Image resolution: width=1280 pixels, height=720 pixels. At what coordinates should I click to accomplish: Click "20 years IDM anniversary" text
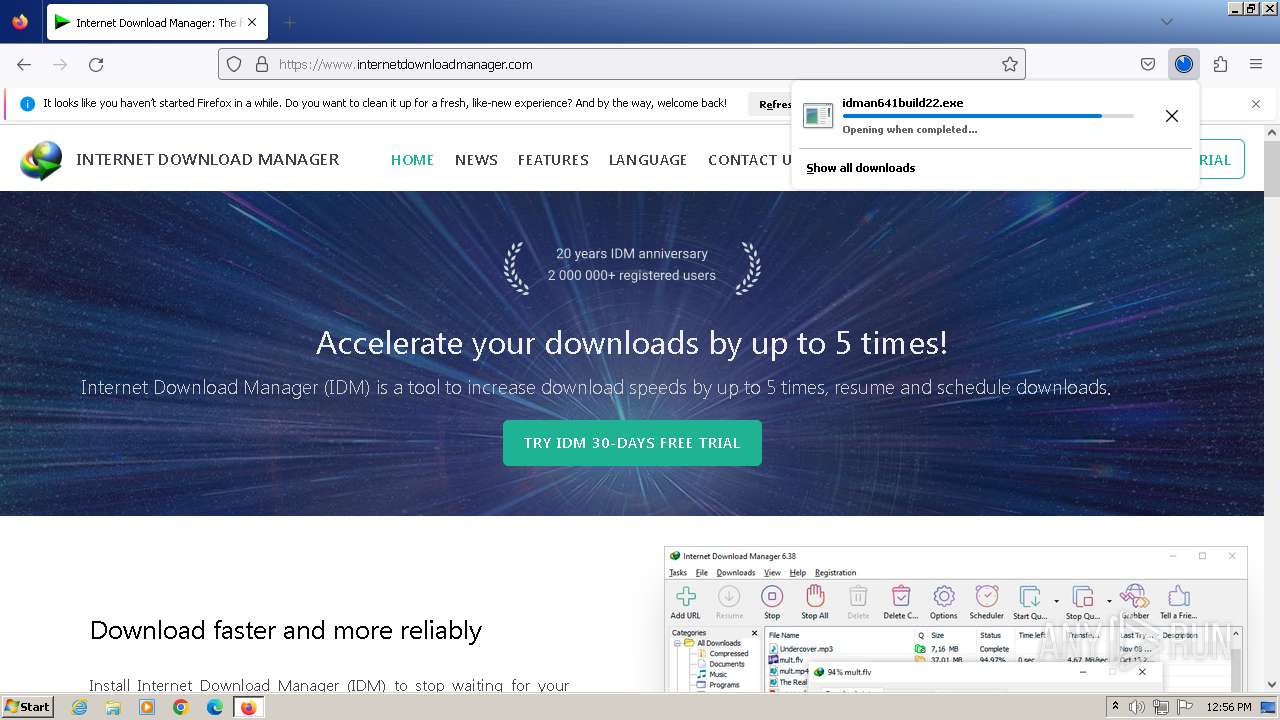pyautogui.click(x=632, y=254)
